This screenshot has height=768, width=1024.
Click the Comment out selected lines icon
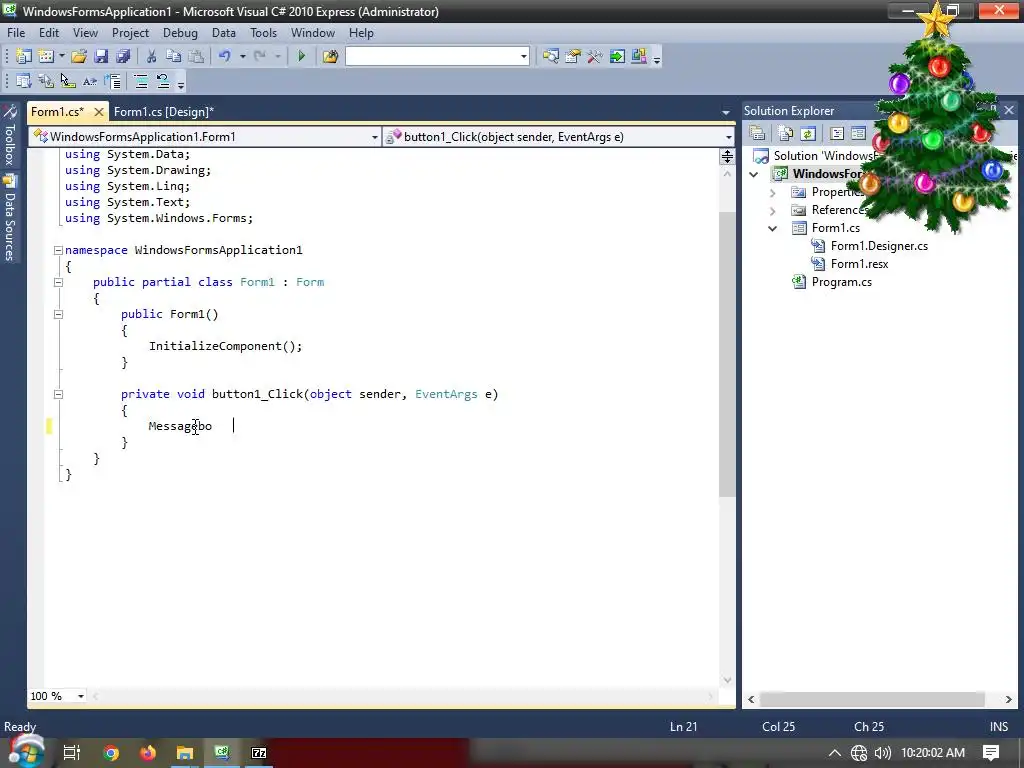coord(140,82)
